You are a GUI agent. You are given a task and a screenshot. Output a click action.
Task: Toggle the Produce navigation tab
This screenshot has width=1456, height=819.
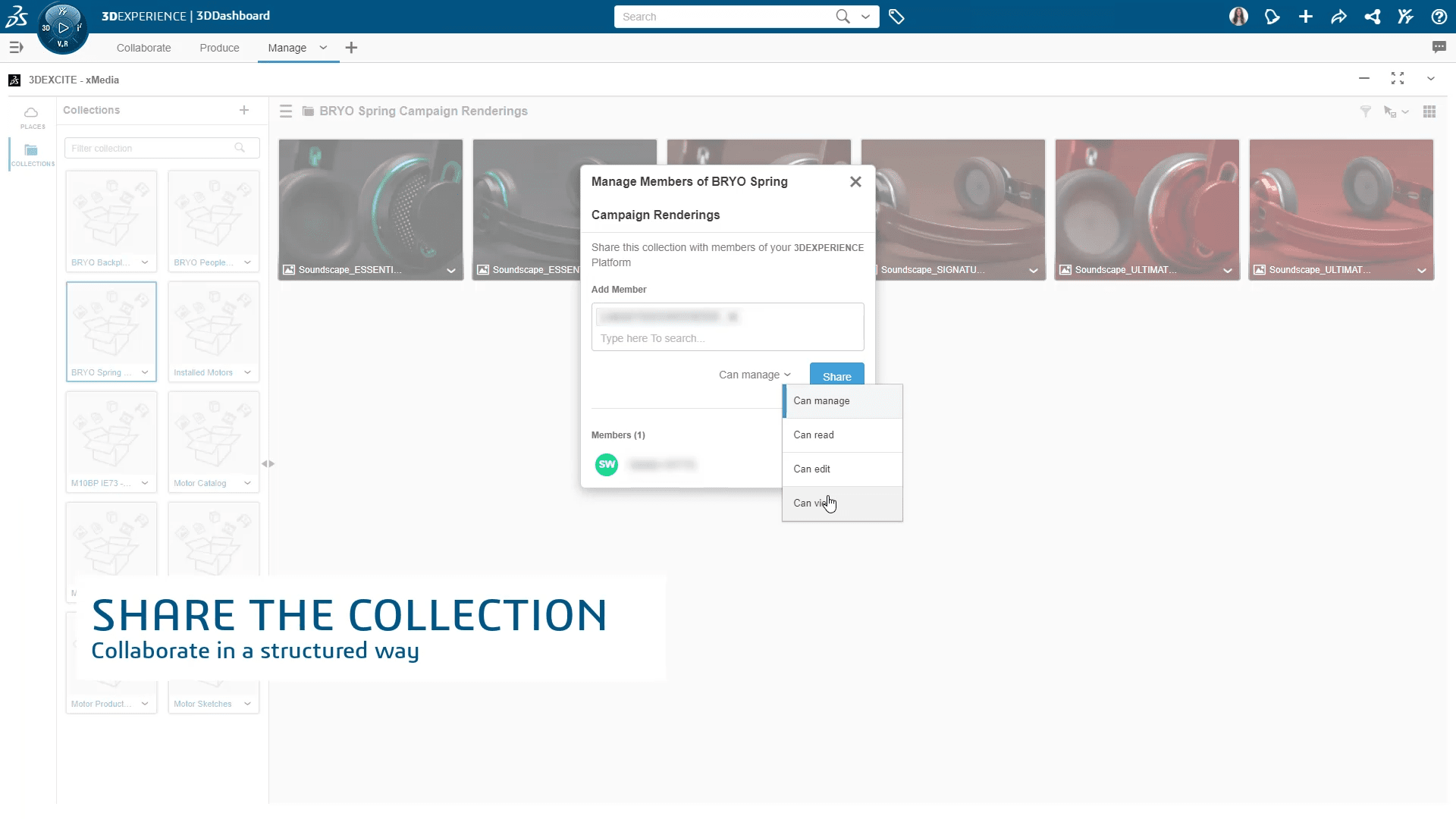click(219, 47)
